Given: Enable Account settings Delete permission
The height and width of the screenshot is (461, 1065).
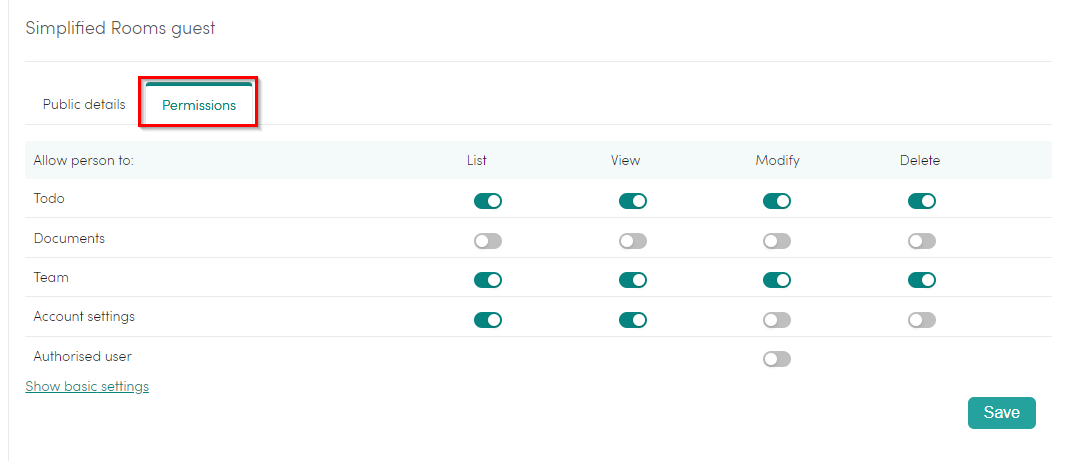Looking at the screenshot, I should tap(922, 320).
